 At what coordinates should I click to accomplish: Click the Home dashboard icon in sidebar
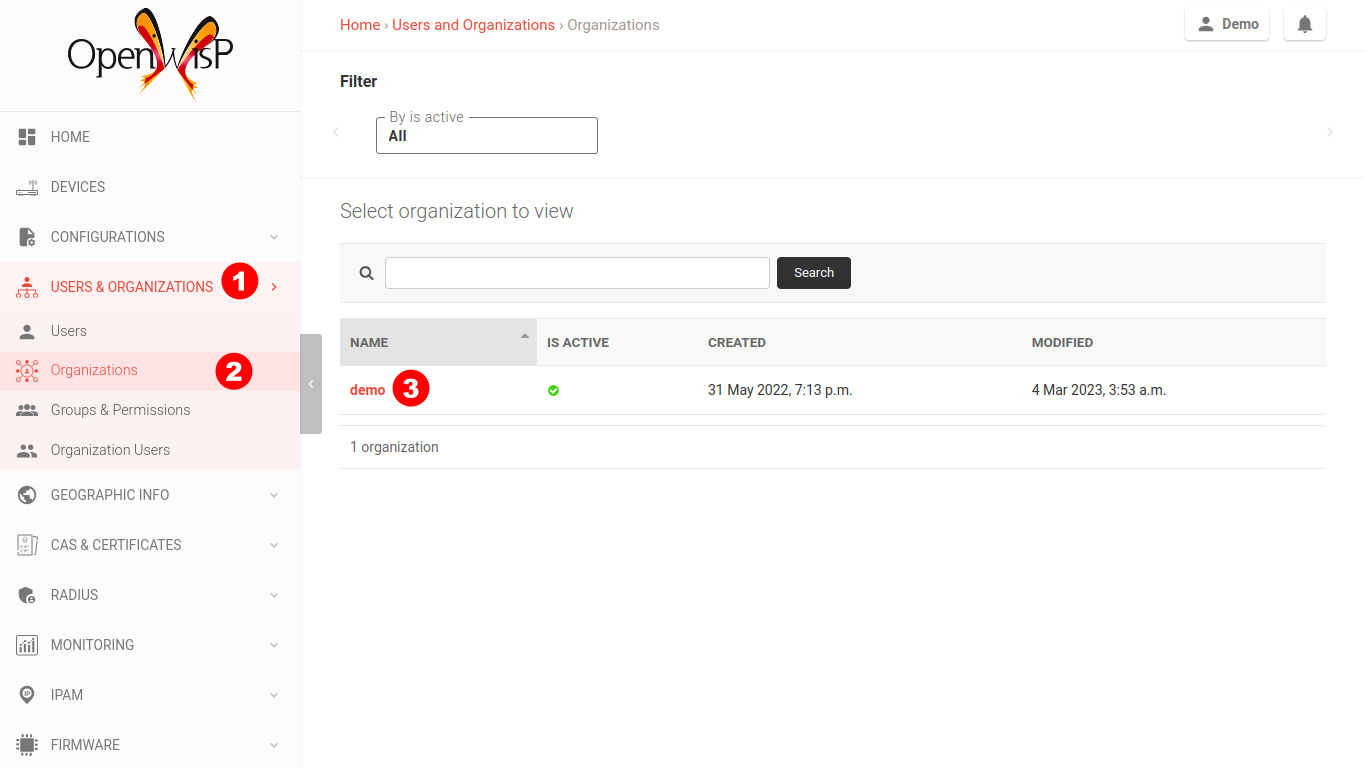(x=27, y=137)
